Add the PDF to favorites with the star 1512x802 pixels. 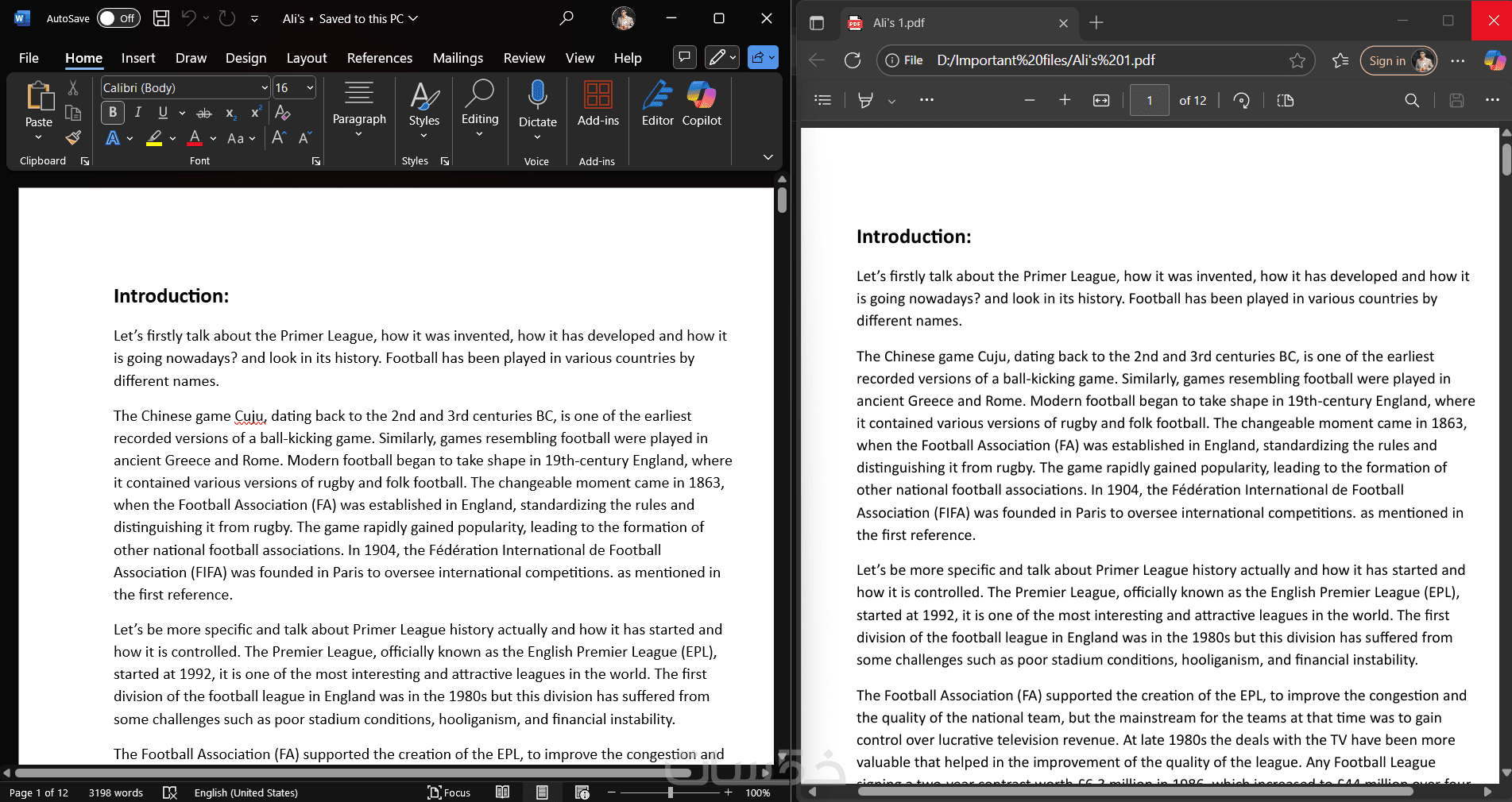pos(1297,60)
